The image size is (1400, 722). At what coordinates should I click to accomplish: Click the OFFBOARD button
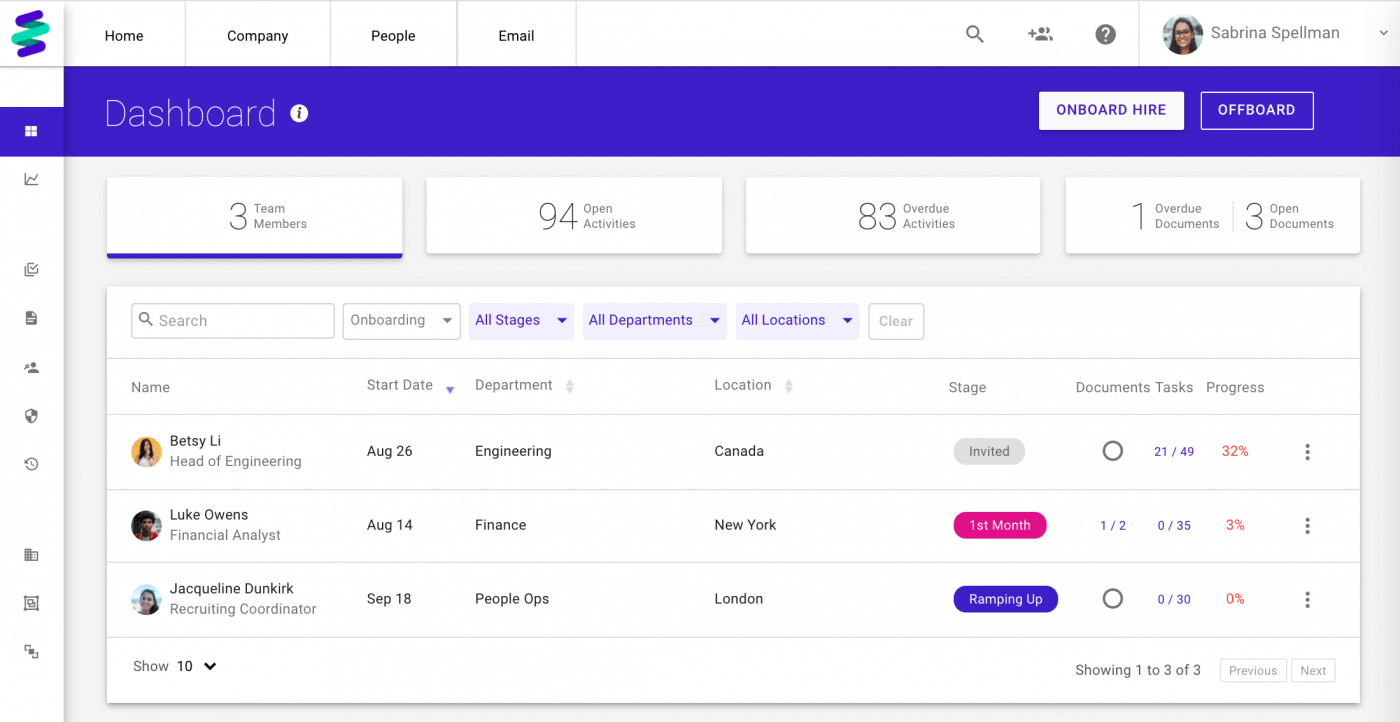(x=1257, y=111)
